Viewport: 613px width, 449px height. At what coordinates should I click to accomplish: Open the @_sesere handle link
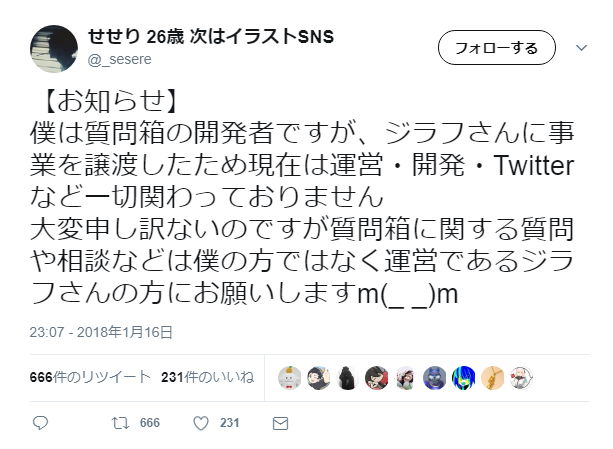pyautogui.click(x=120, y=59)
